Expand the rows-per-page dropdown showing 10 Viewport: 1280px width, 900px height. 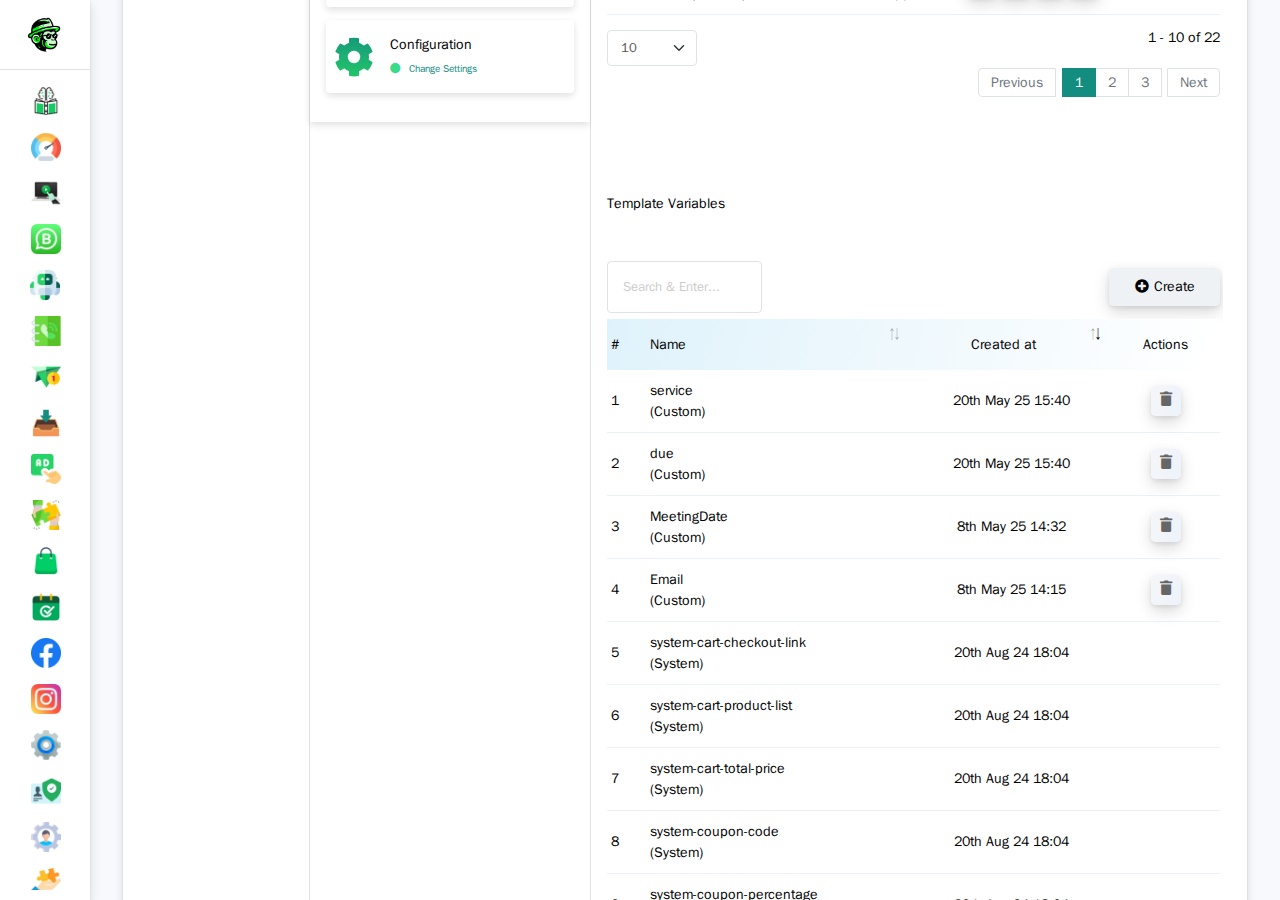tap(652, 48)
